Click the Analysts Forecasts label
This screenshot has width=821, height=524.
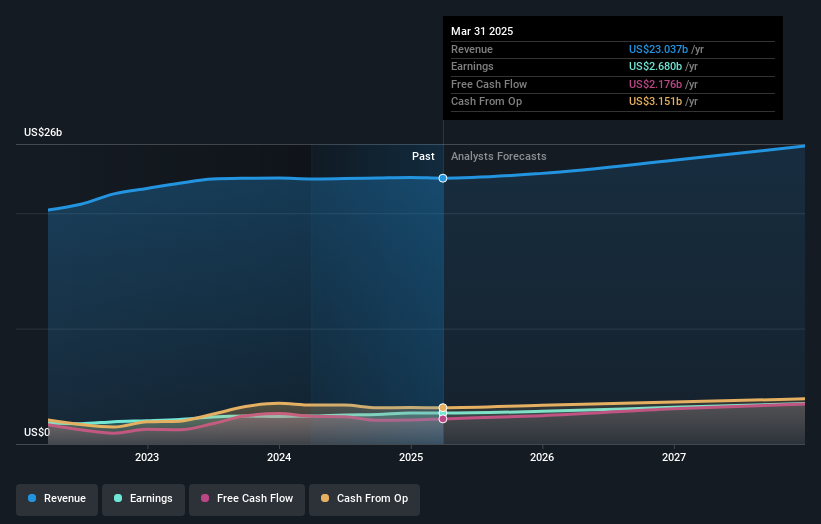tap(498, 156)
